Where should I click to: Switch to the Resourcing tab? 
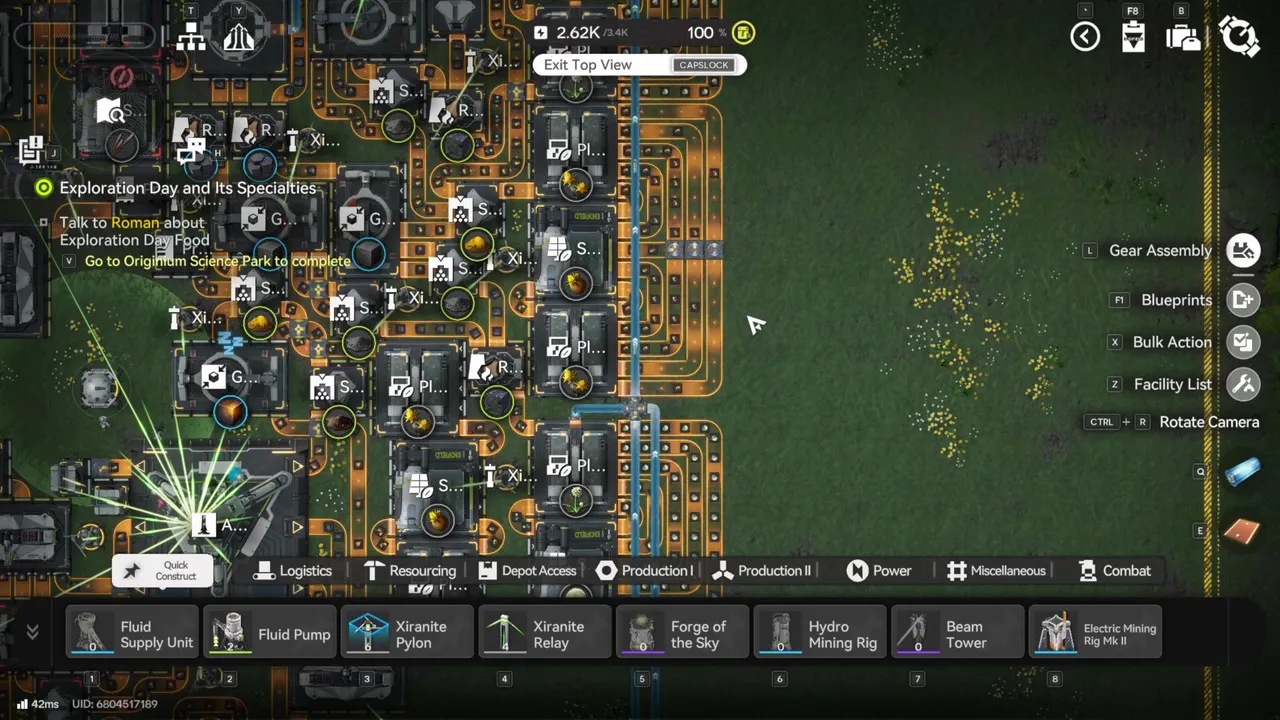pos(409,571)
